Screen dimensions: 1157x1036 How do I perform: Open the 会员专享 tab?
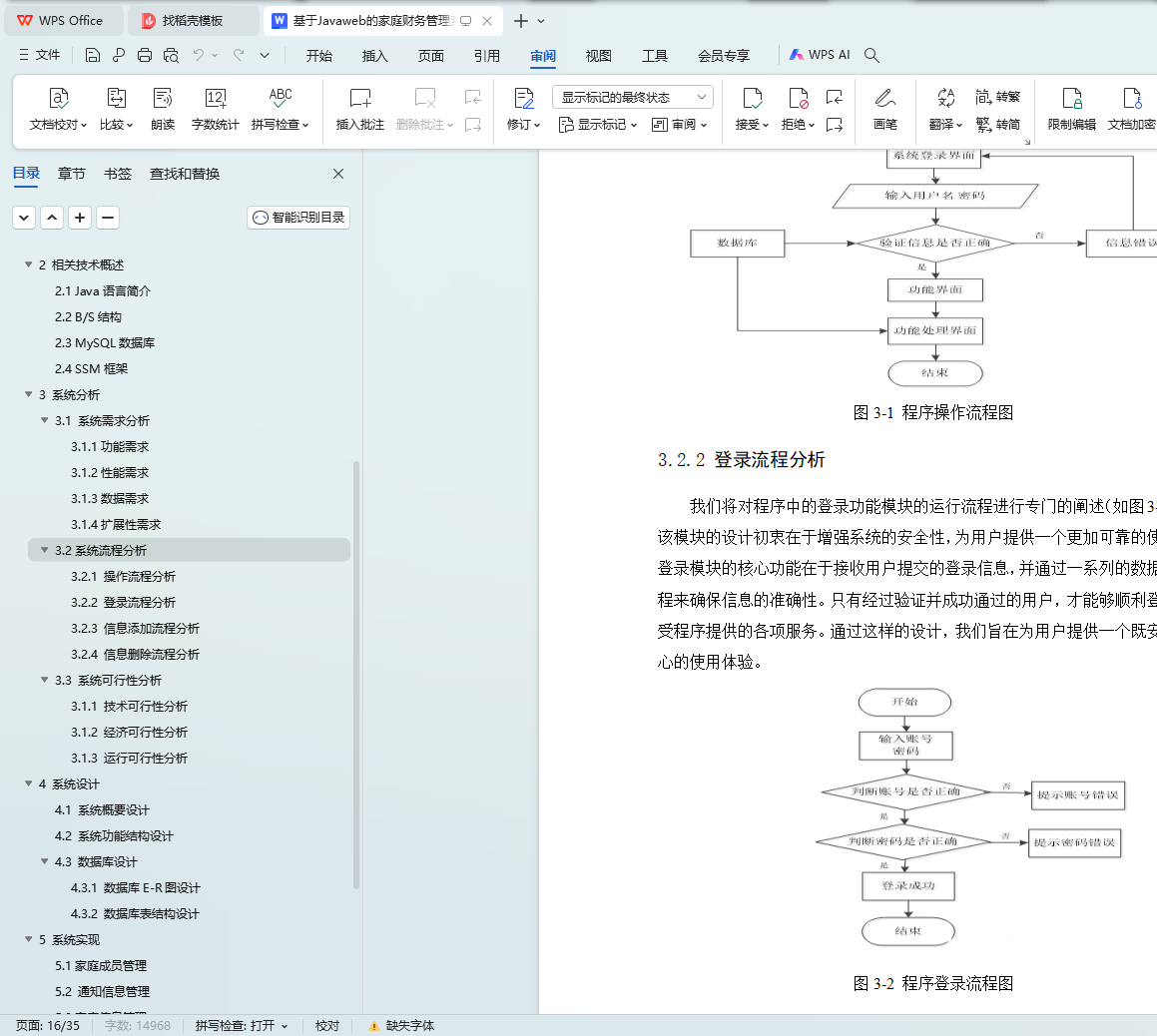[x=724, y=55]
